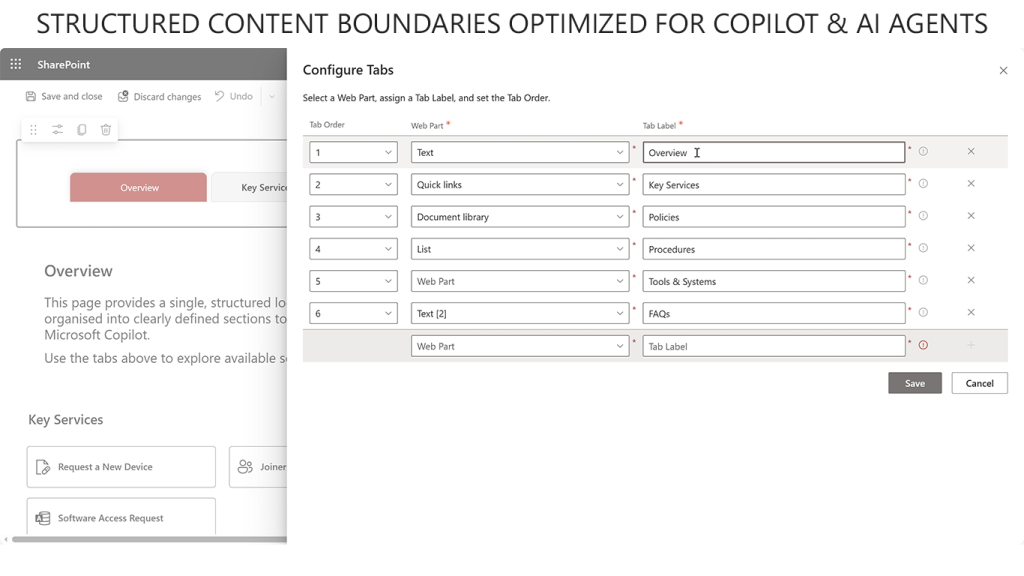Open web part properties sliders icon
Screen dimensions: 1024x576
point(57,130)
